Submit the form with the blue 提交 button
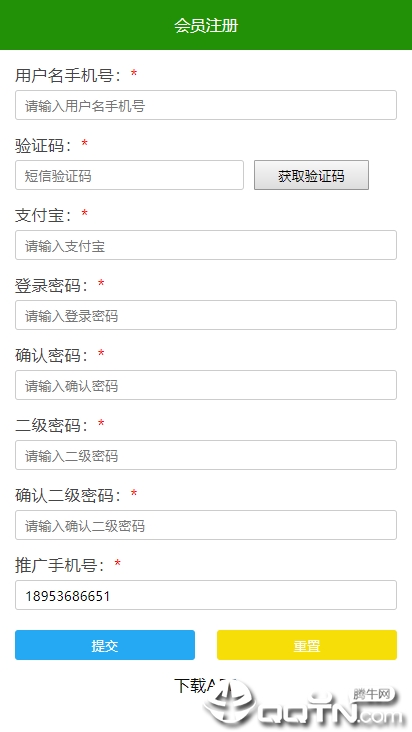The height and width of the screenshot is (732, 412). [x=105, y=645]
